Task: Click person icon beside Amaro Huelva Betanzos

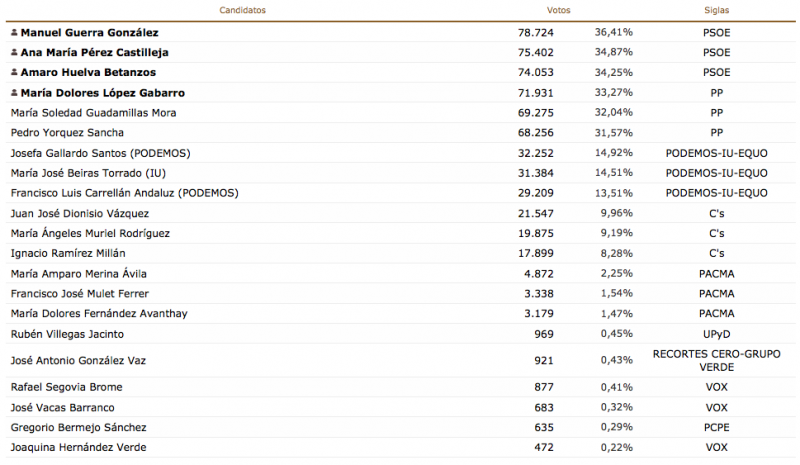Action: [x=14, y=73]
